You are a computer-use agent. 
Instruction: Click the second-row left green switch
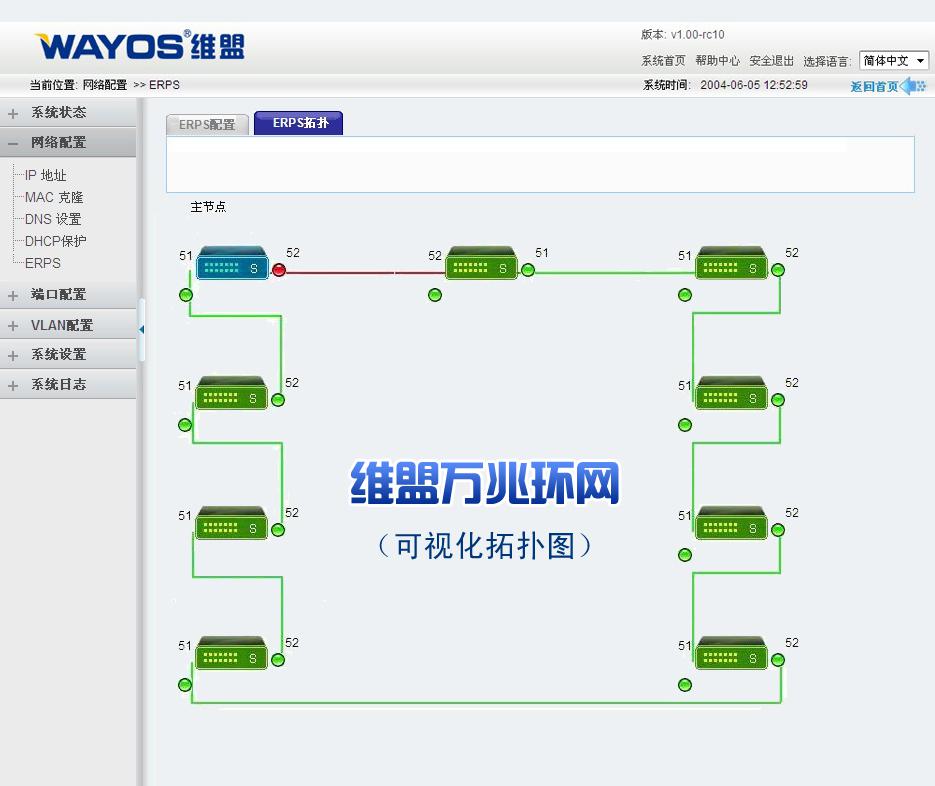[x=231, y=393]
